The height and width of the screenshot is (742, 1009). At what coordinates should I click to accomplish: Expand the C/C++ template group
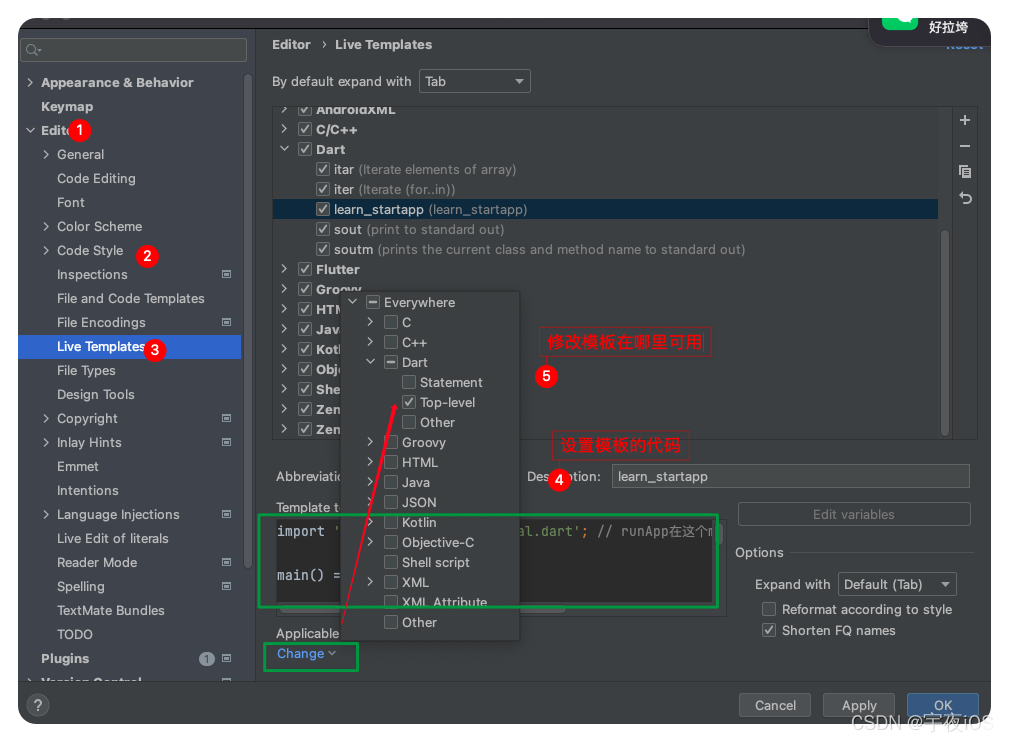pos(284,129)
